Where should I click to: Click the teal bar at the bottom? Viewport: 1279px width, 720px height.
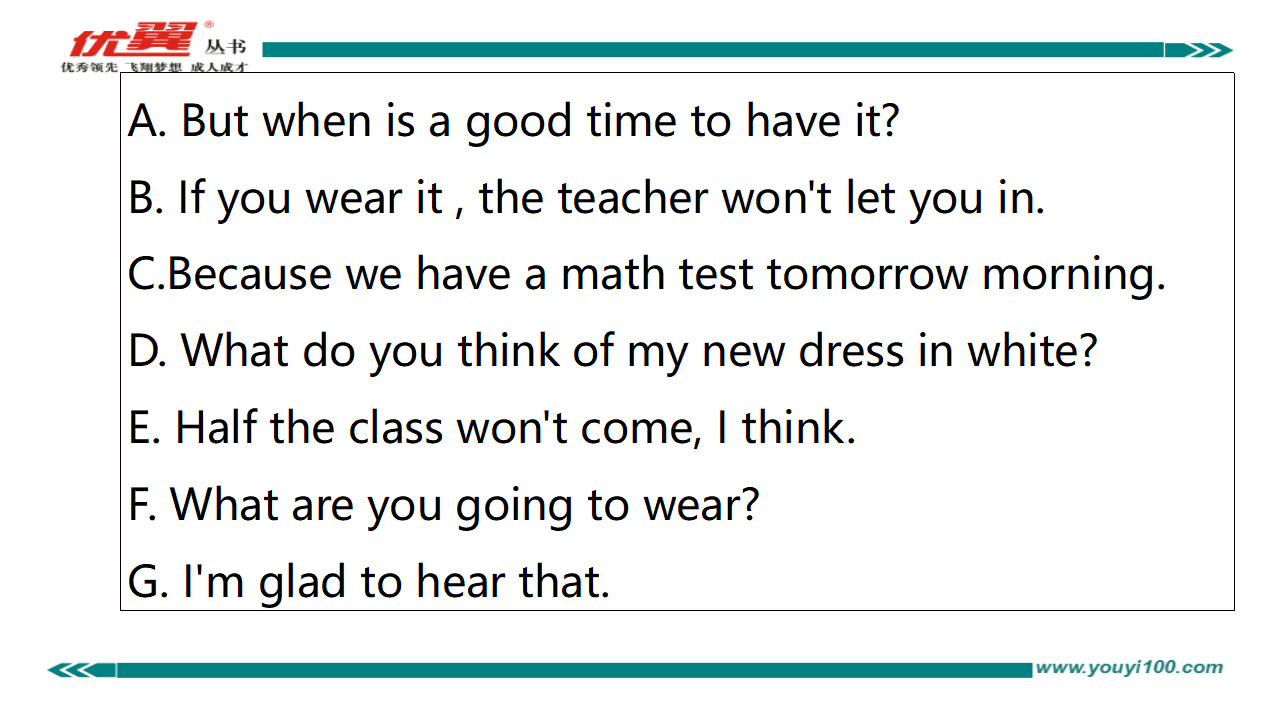pyautogui.click(x=574, y=670)
